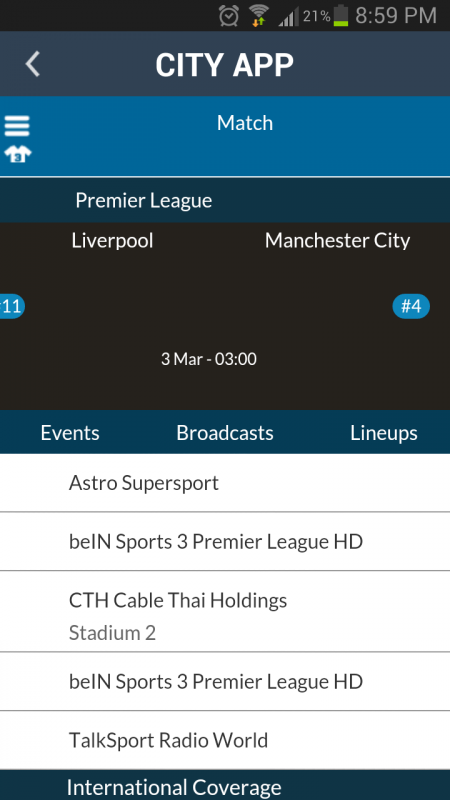
Task: Select the Astro Supersport broadcast
Action: pyautogui.click(x=225, y=483)
